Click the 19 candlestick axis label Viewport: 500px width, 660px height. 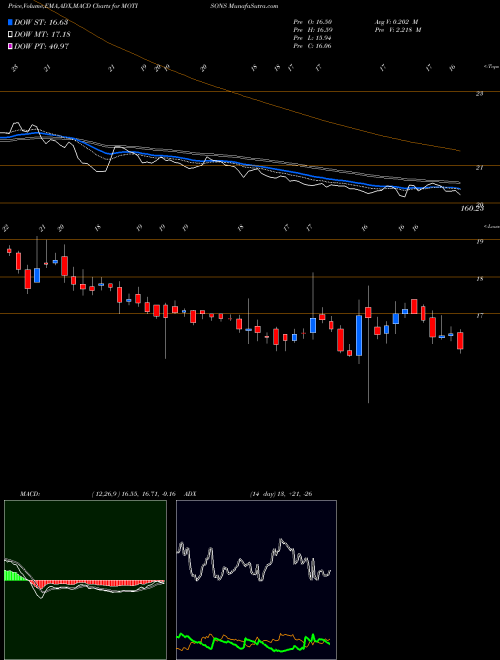point(479,242)
